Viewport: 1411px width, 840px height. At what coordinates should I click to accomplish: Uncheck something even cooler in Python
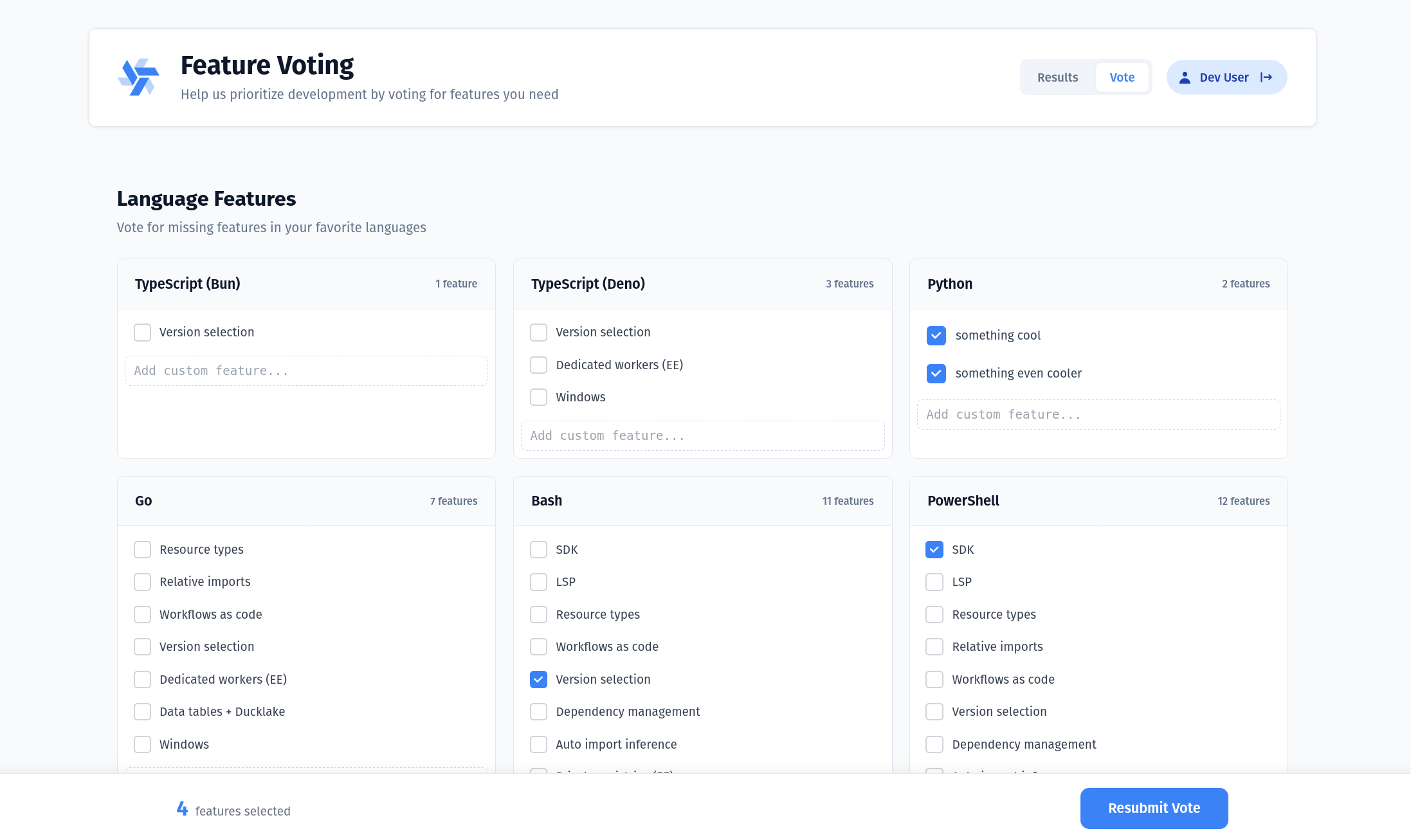pos(936,374)
